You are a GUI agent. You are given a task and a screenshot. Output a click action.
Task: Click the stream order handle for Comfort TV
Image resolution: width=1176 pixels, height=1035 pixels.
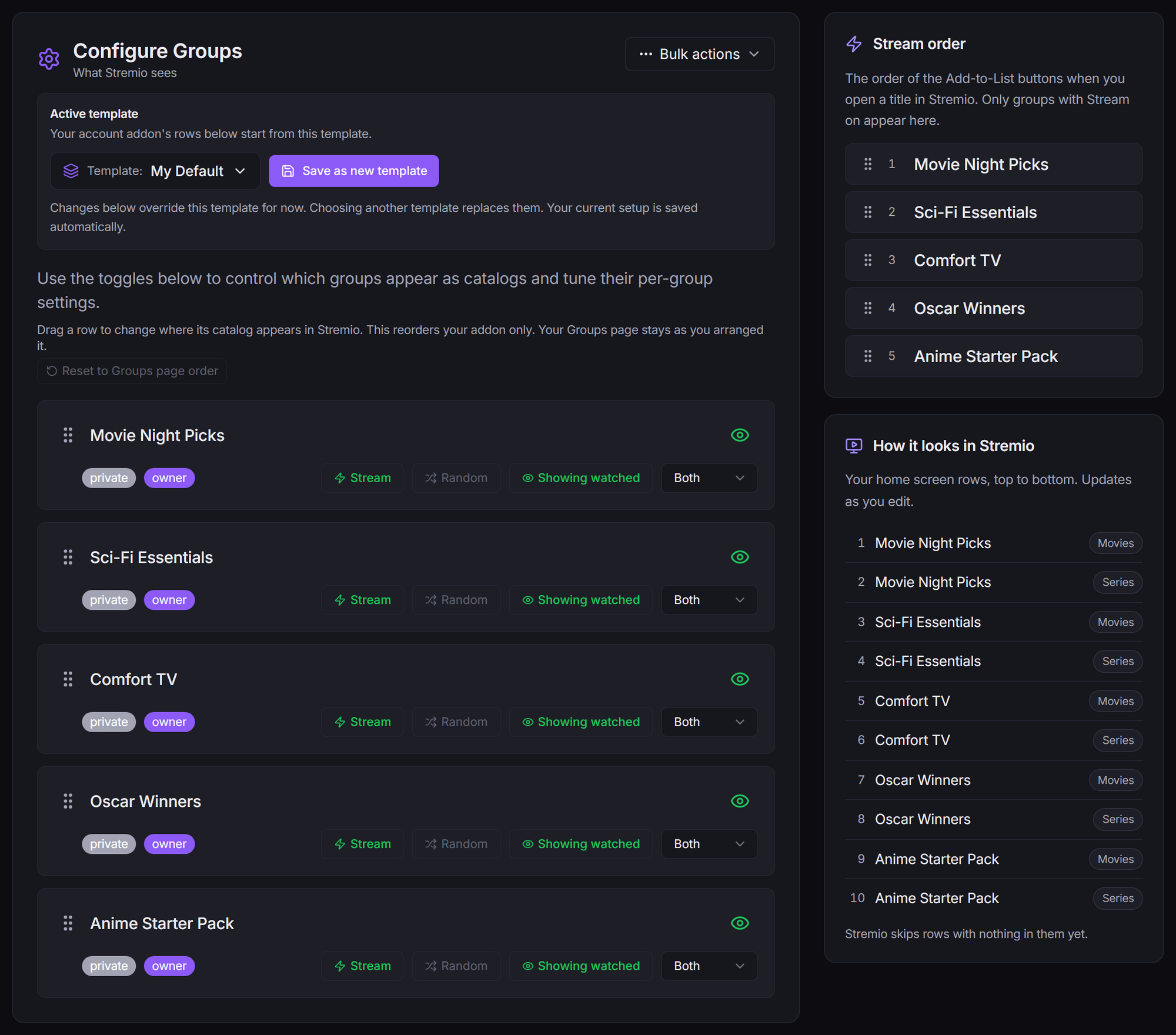tap(868, 260)
